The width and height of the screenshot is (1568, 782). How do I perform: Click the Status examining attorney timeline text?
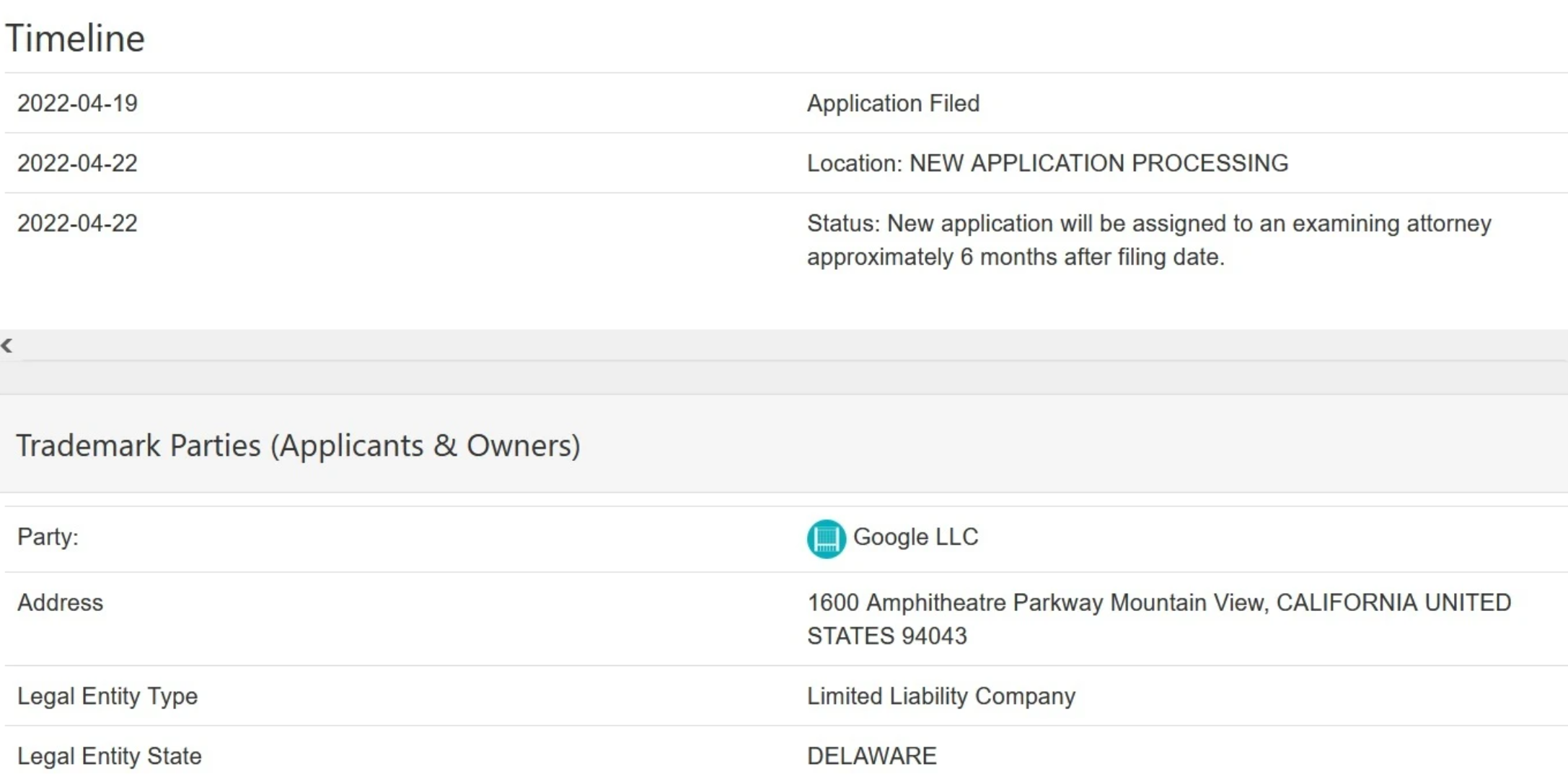click(x=1149, y=240)
